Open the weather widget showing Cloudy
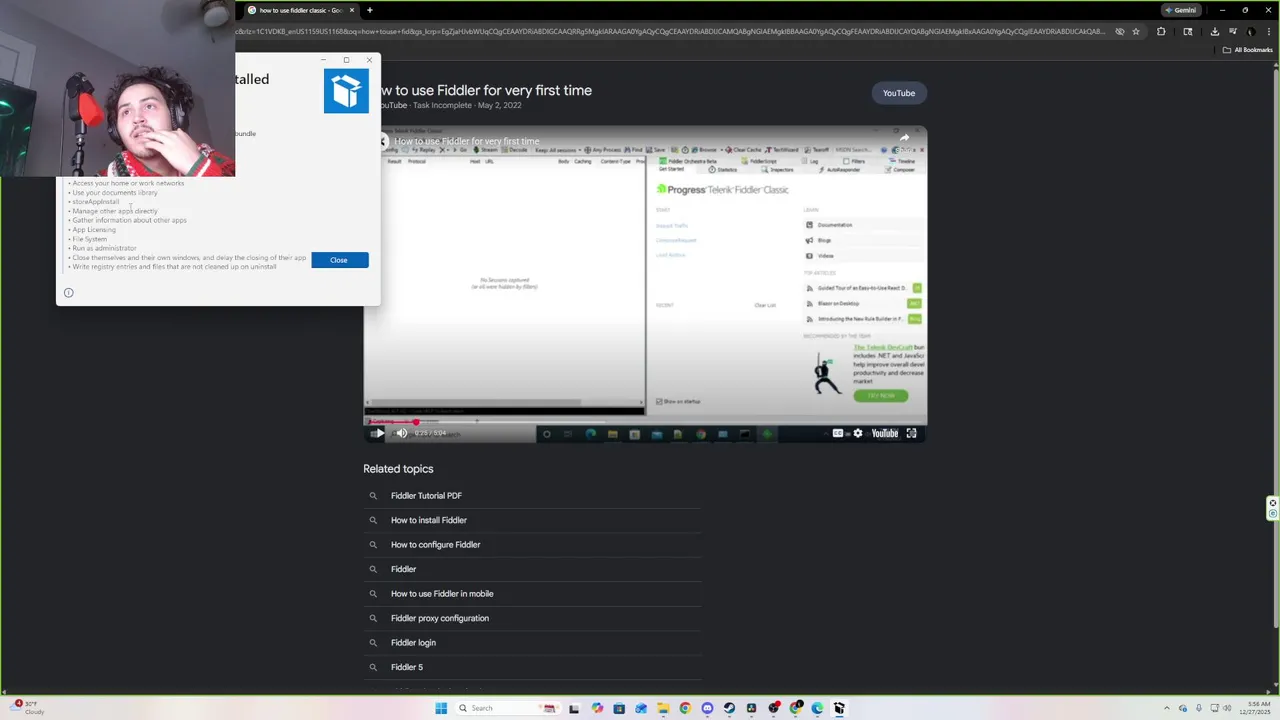Image resolution: width=1280 pixels, height=720 pixels. 28,708
